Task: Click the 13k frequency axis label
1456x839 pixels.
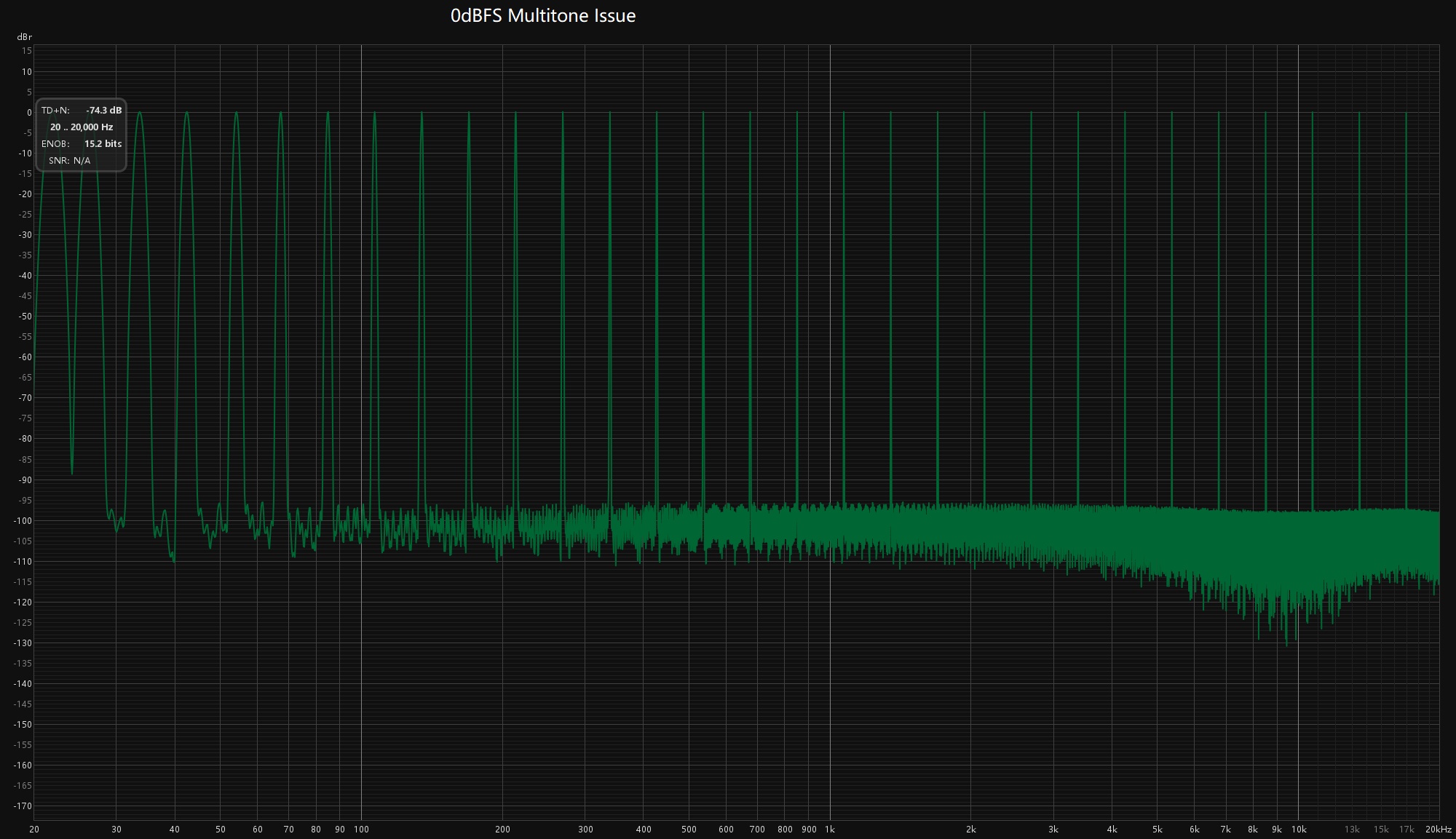Action: [x=1352, y=830]
